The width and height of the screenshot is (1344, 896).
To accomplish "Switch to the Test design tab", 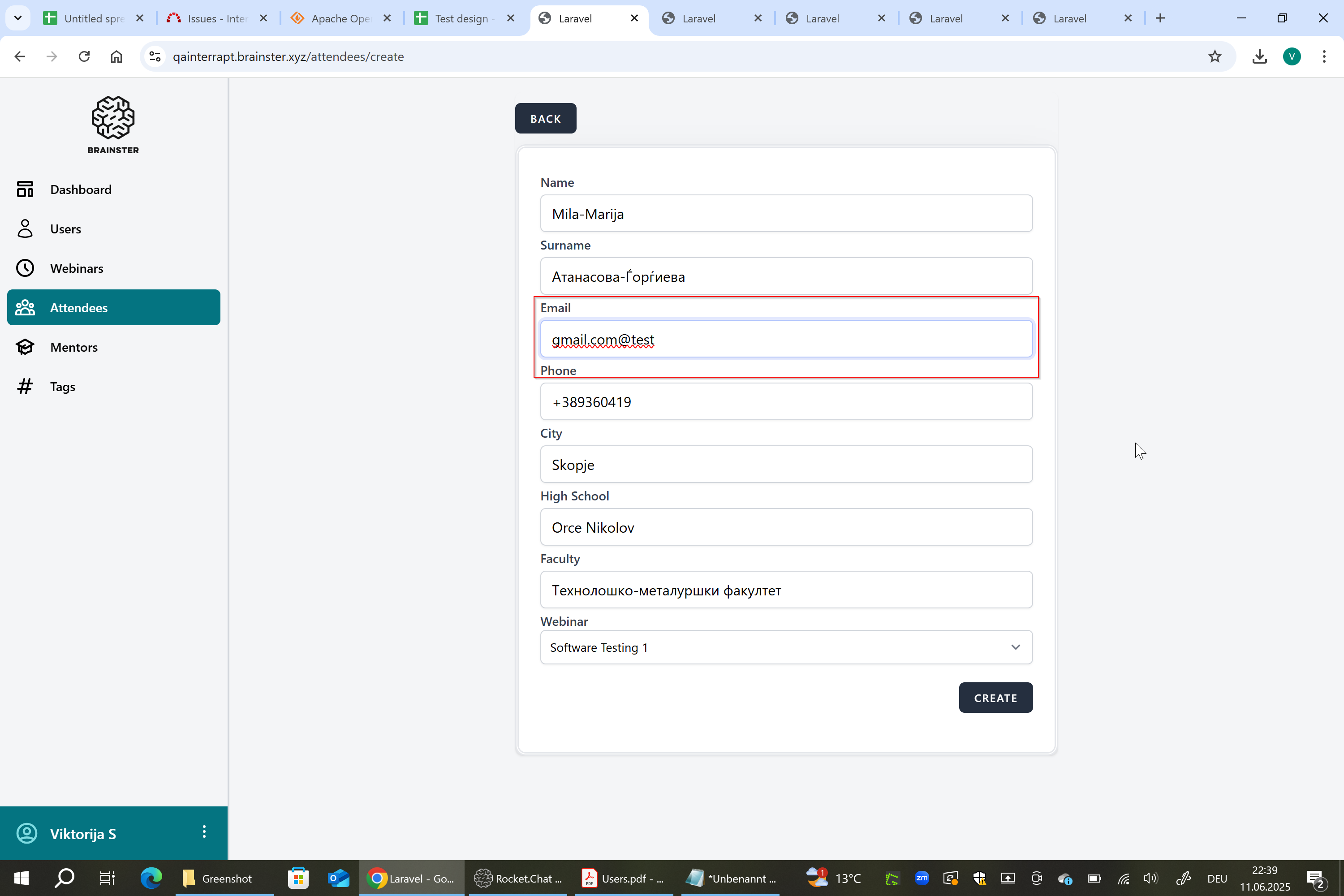I will point(461,18).
